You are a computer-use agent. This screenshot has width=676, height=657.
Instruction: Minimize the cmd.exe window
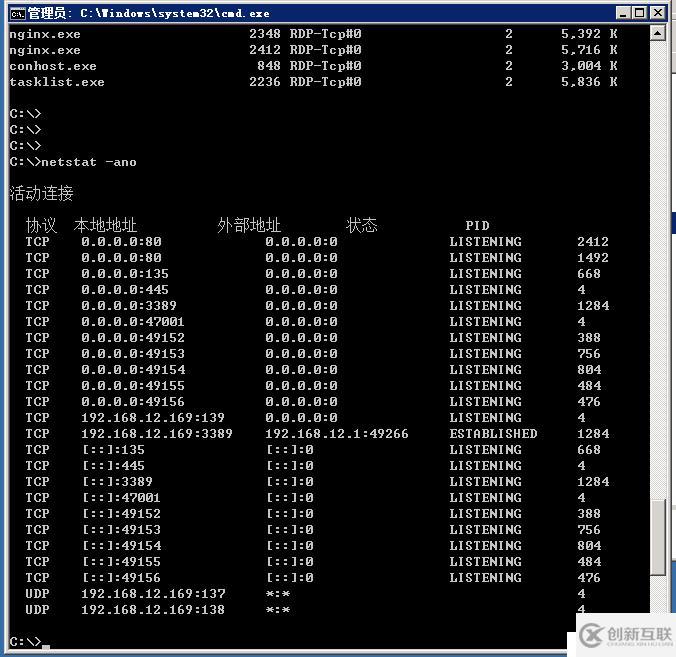coord(622,13)
